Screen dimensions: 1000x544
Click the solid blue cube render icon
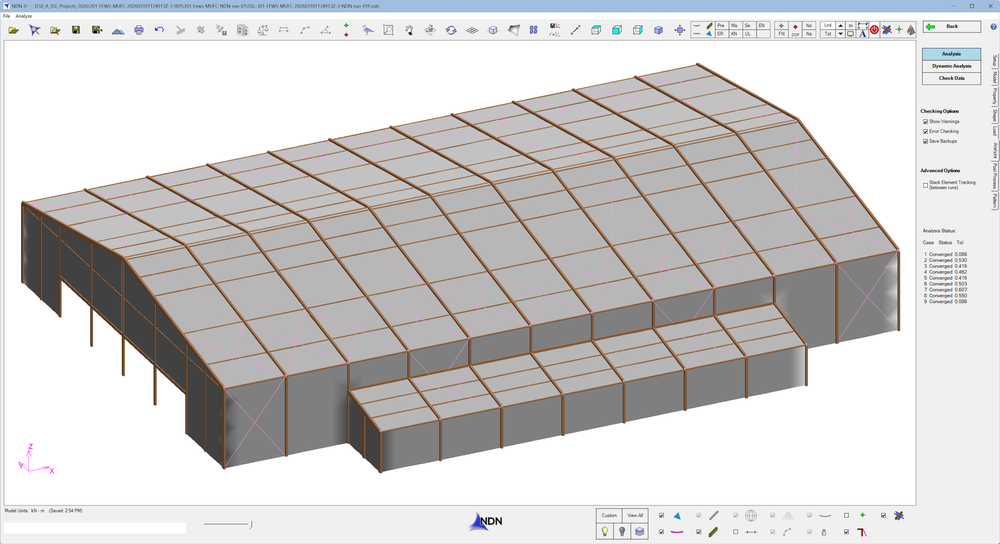click(x=659, y=30)
